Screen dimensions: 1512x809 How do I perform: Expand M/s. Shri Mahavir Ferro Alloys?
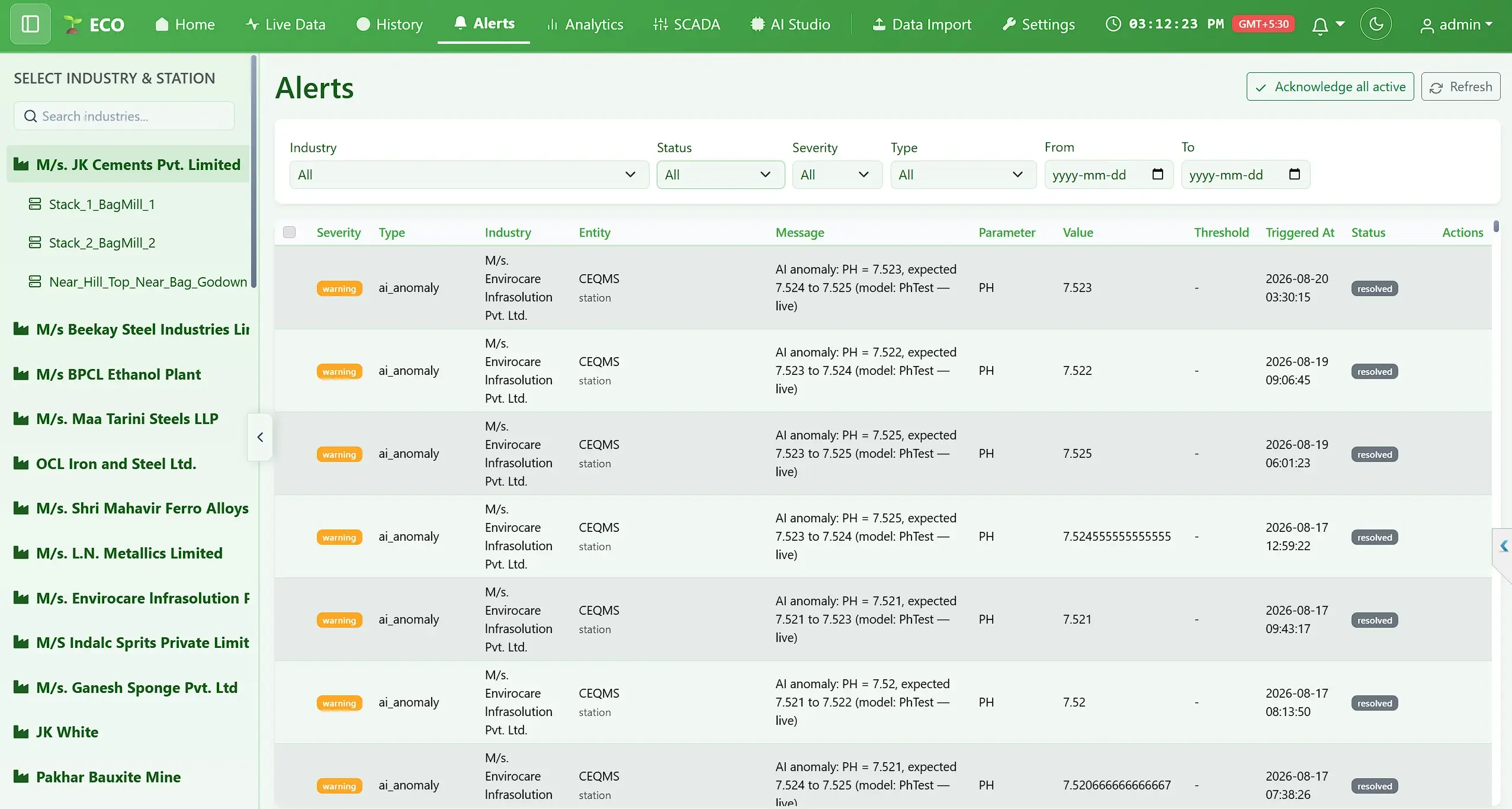pos(130,508)
